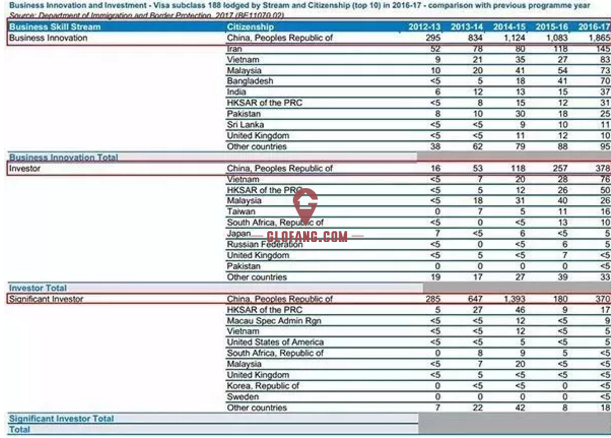The width and height of the screenshot is (611, 438).
Task: Click the 'Macau Spec Admin Rgn' cell
Action: coord(274,321)
